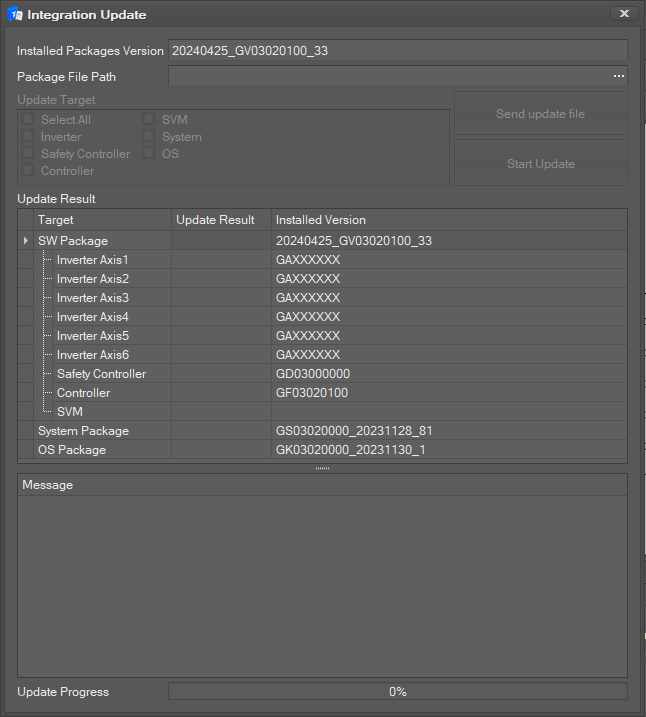Image resolution: width=646 pixels, height=717 pixels.
Task: Tick the Controller update target checkbox
Action: (28, 171)
